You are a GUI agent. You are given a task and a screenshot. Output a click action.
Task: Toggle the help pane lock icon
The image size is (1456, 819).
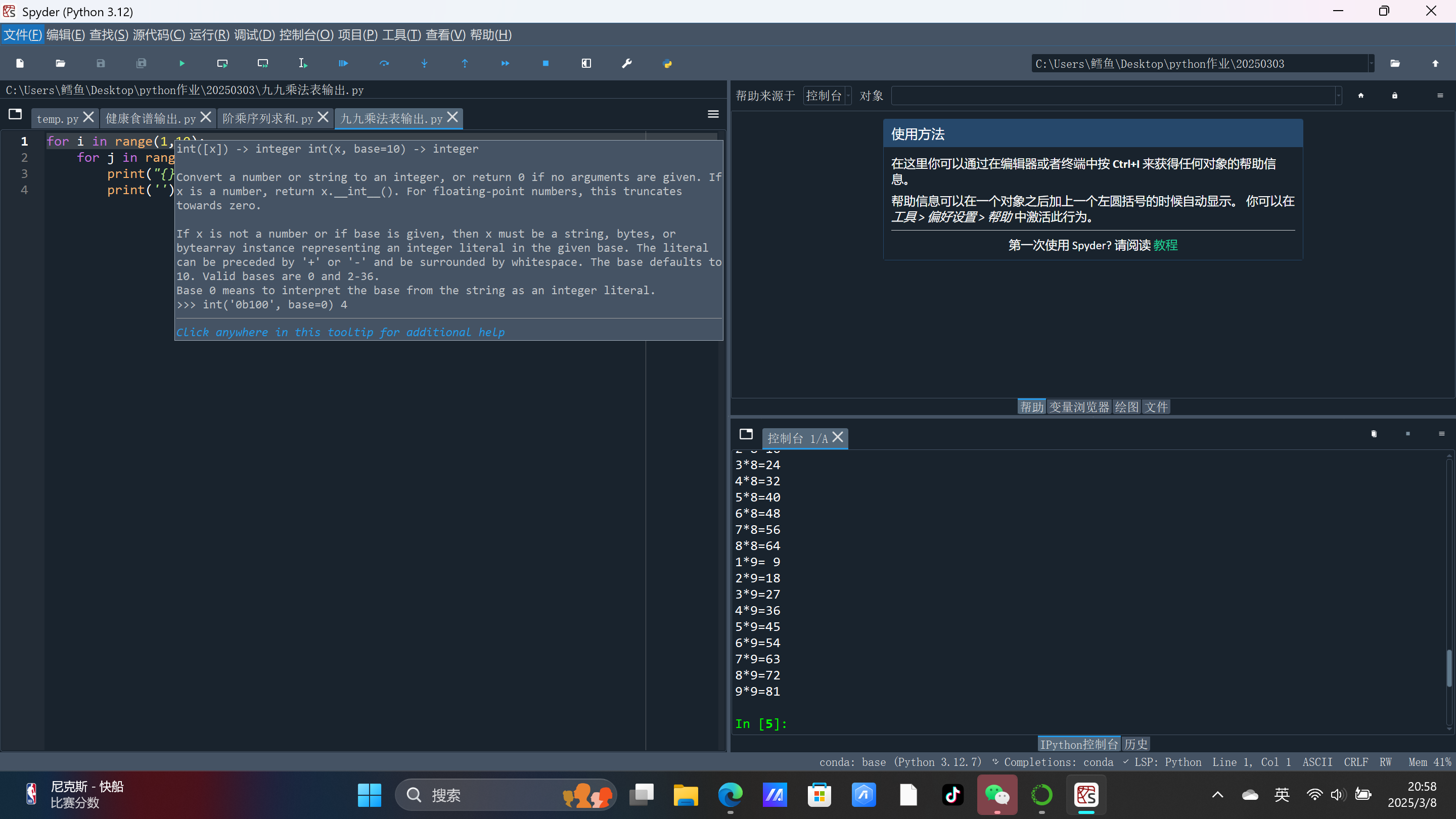pyautogui.click(x=1394, y=96)
